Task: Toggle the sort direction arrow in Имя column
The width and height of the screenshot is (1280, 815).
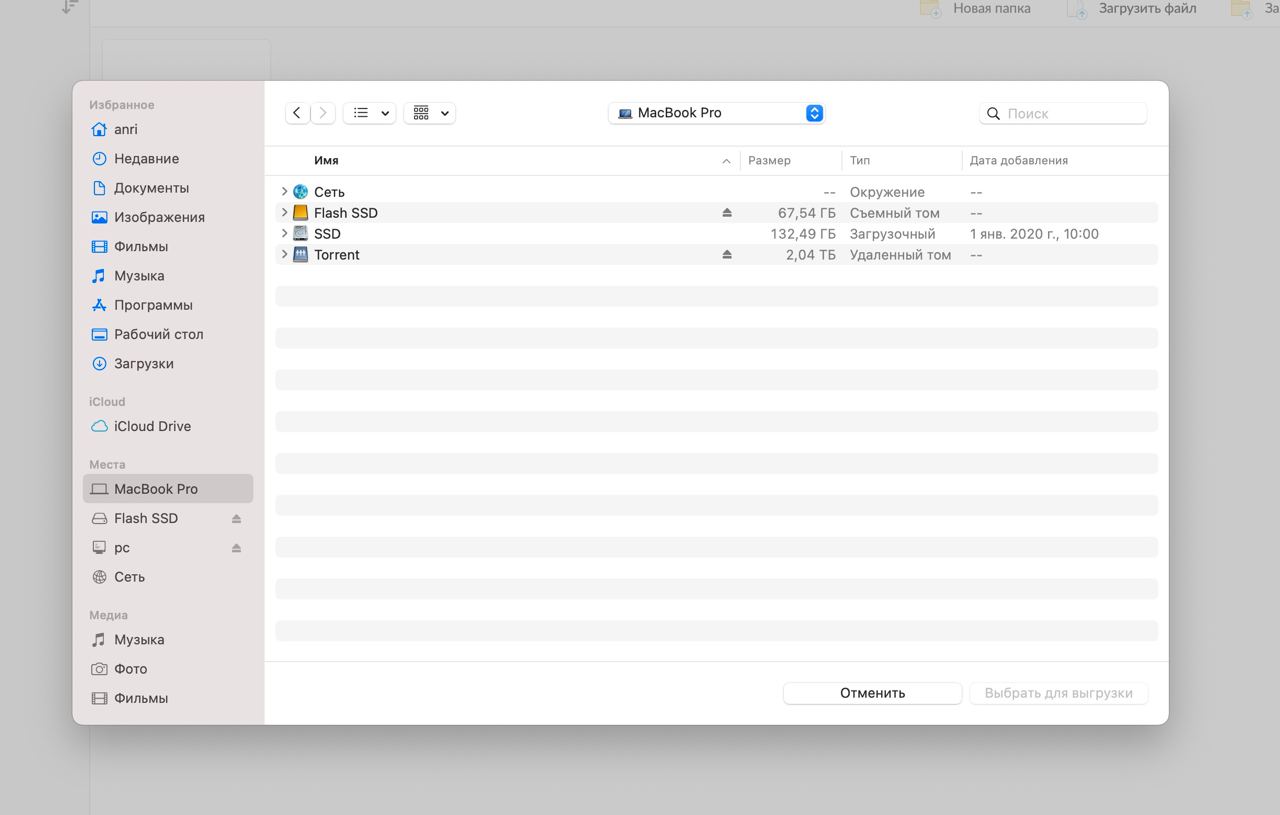Action: point(726,161)
